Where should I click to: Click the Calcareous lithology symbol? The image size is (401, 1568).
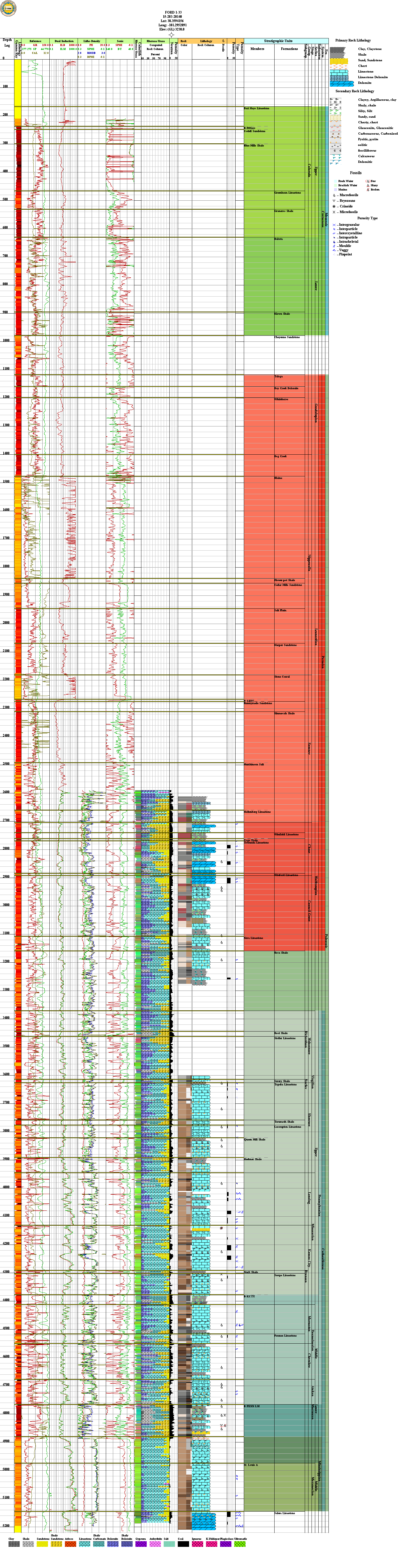click(x=335, y=156)
